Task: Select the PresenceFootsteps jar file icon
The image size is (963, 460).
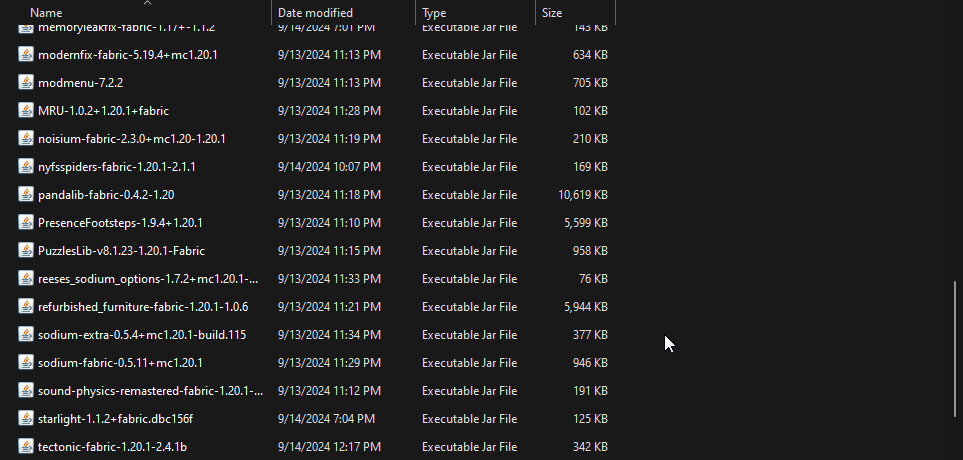Action: pos(26,223)
